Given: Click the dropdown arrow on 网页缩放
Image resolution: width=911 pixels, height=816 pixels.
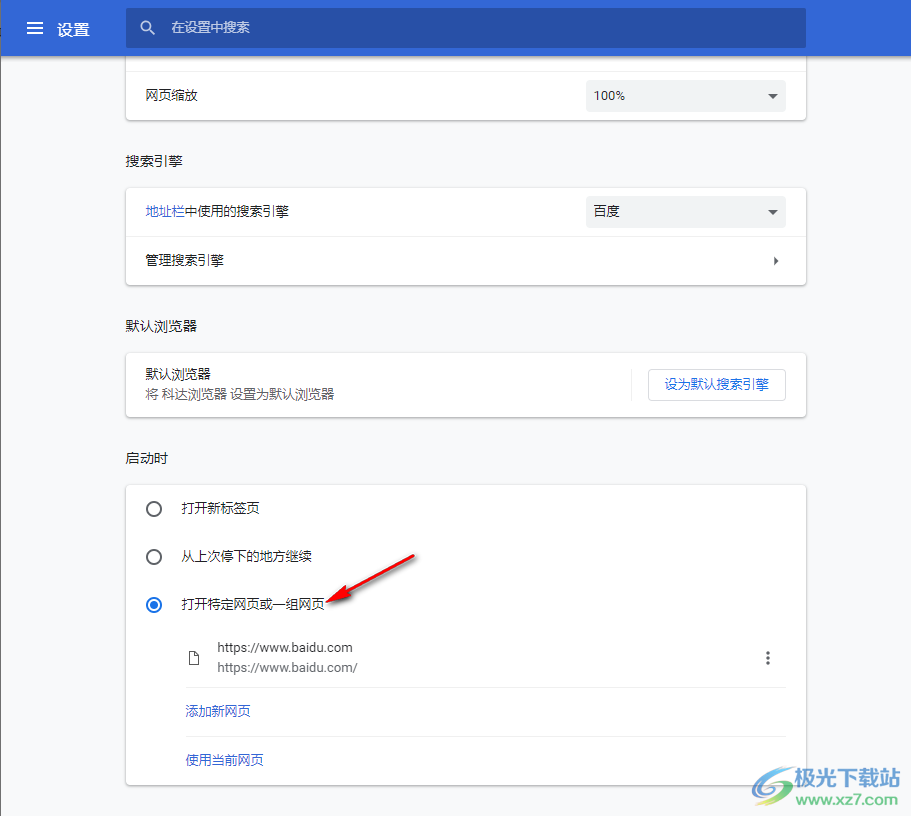Looking at the screenshot, I should [772, 95].
